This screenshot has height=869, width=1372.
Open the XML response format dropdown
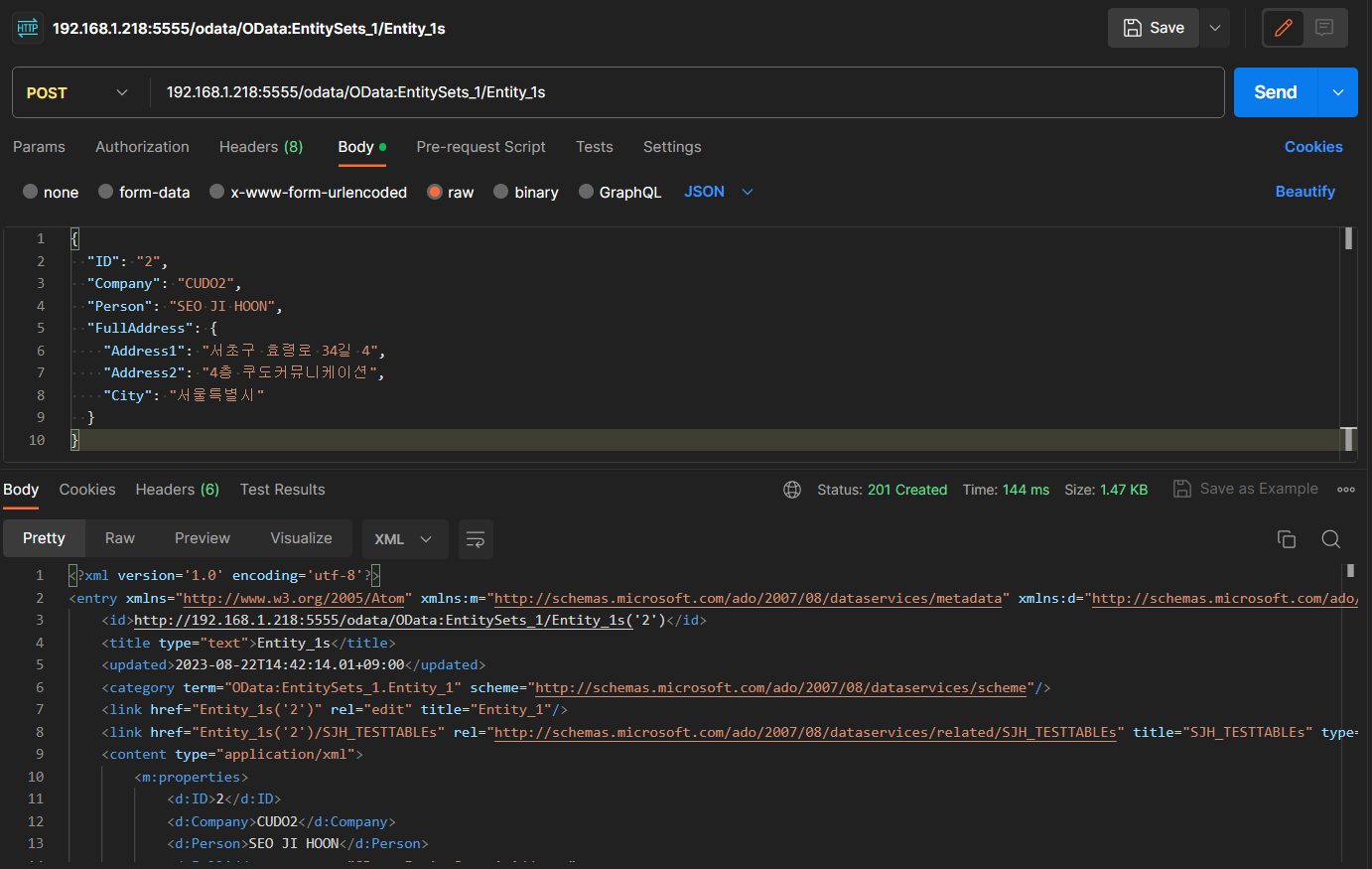click(x=404, y=539)
